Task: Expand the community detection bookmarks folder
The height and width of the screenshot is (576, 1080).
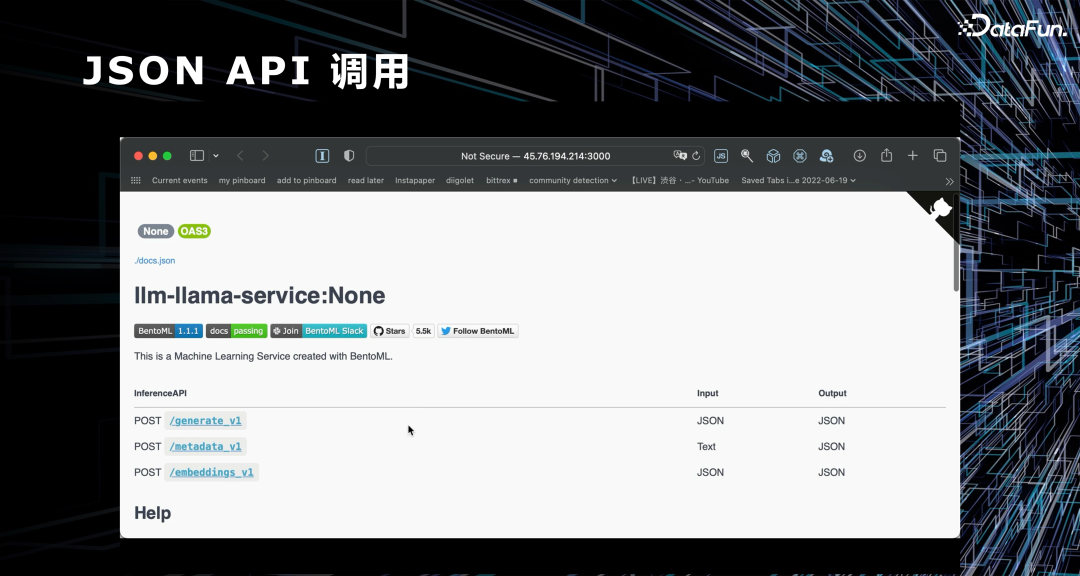Action: tap(573, 181)
